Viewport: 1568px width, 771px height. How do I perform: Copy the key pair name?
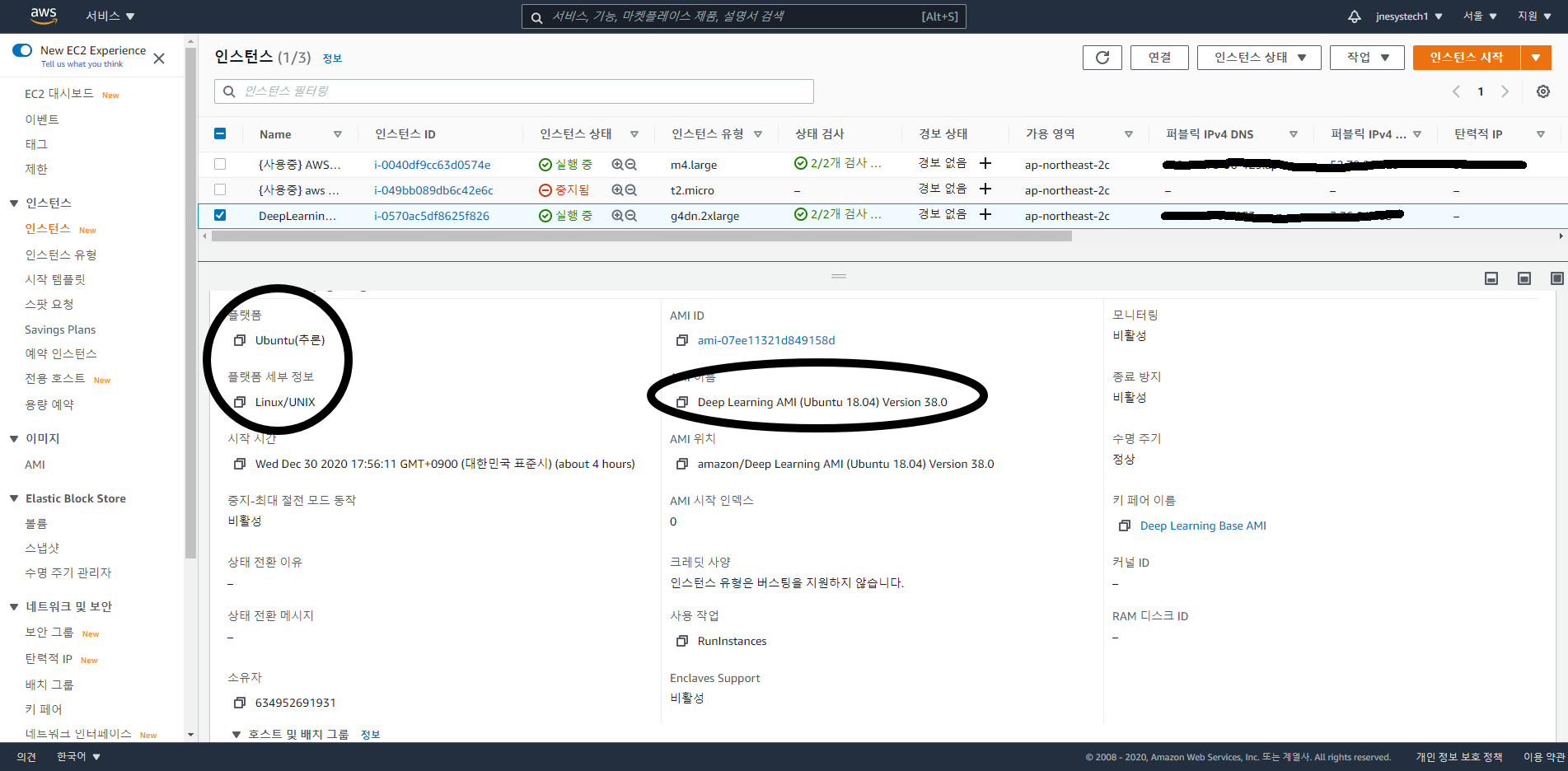pyautogui.click(x=1125, y=526)
